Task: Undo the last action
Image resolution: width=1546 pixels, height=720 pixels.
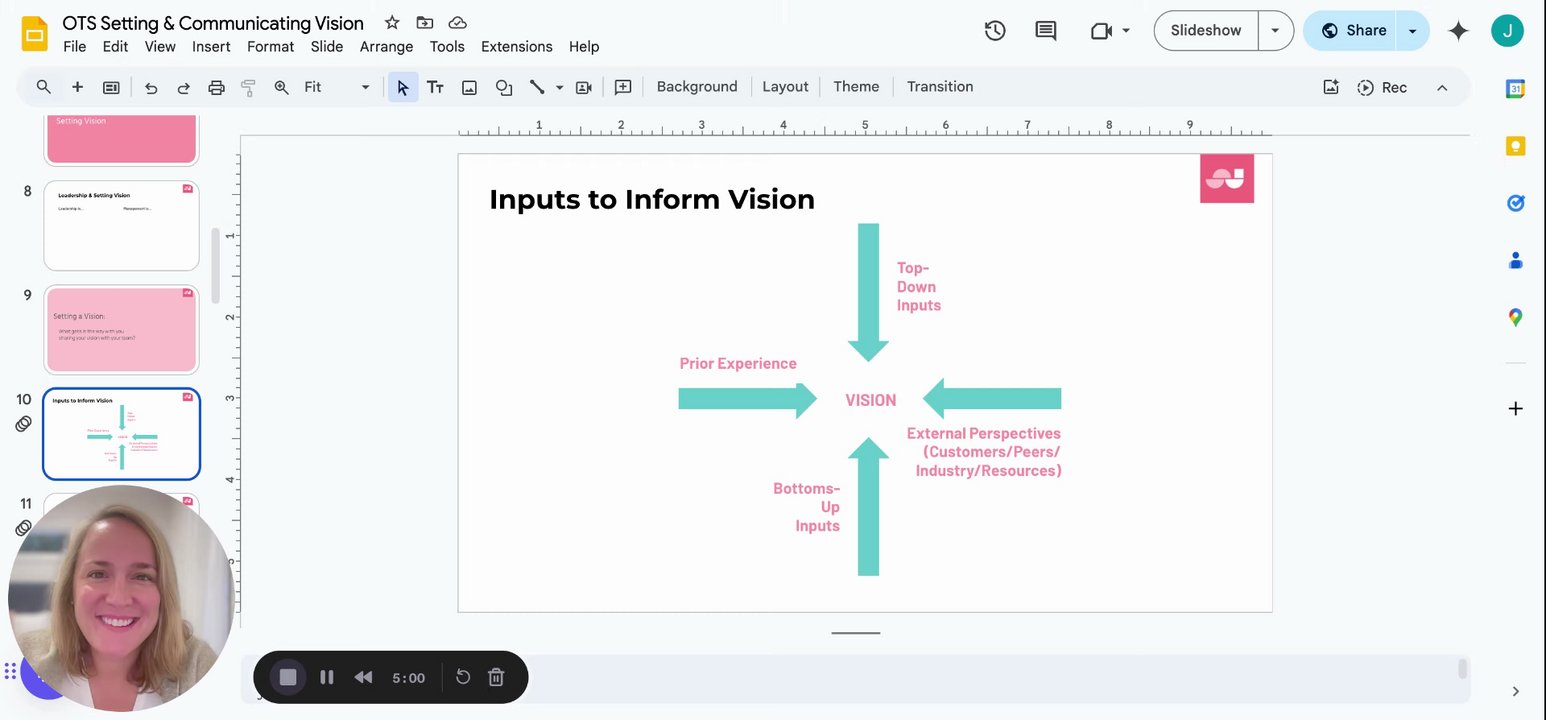Action: pyautogui.click(x=151, y=87)
